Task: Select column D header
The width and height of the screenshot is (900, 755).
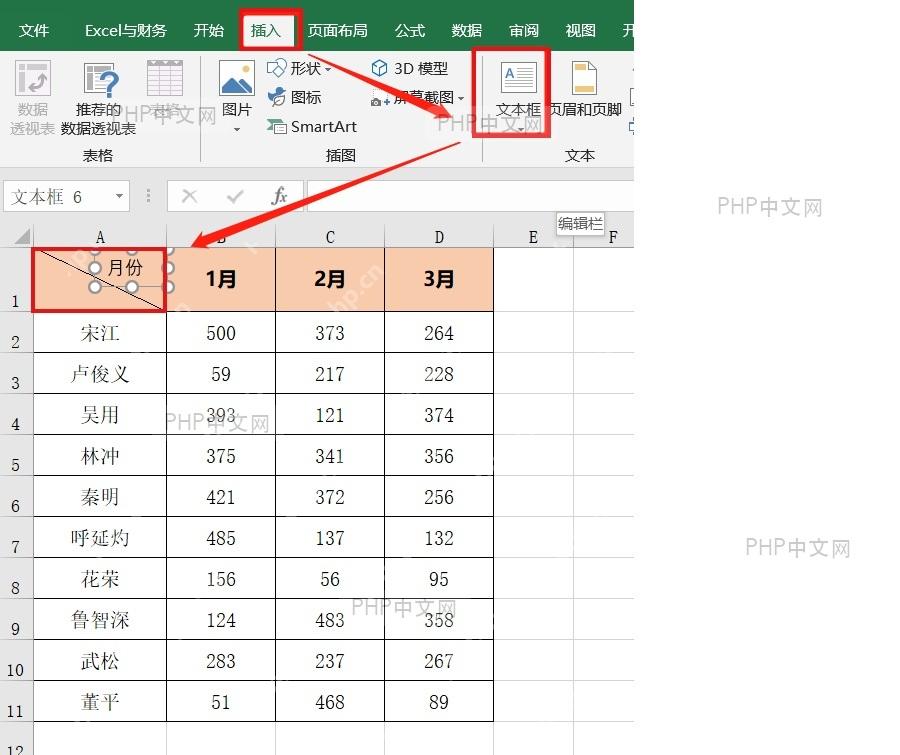Action: click(x=439, y=237)
